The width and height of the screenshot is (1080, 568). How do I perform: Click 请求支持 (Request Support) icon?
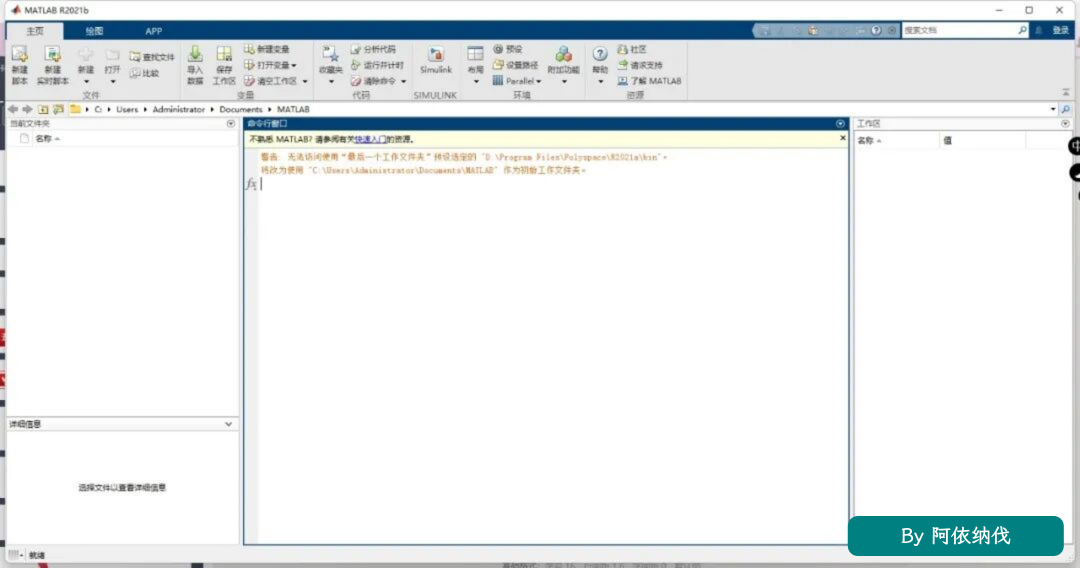pos(622,65)
